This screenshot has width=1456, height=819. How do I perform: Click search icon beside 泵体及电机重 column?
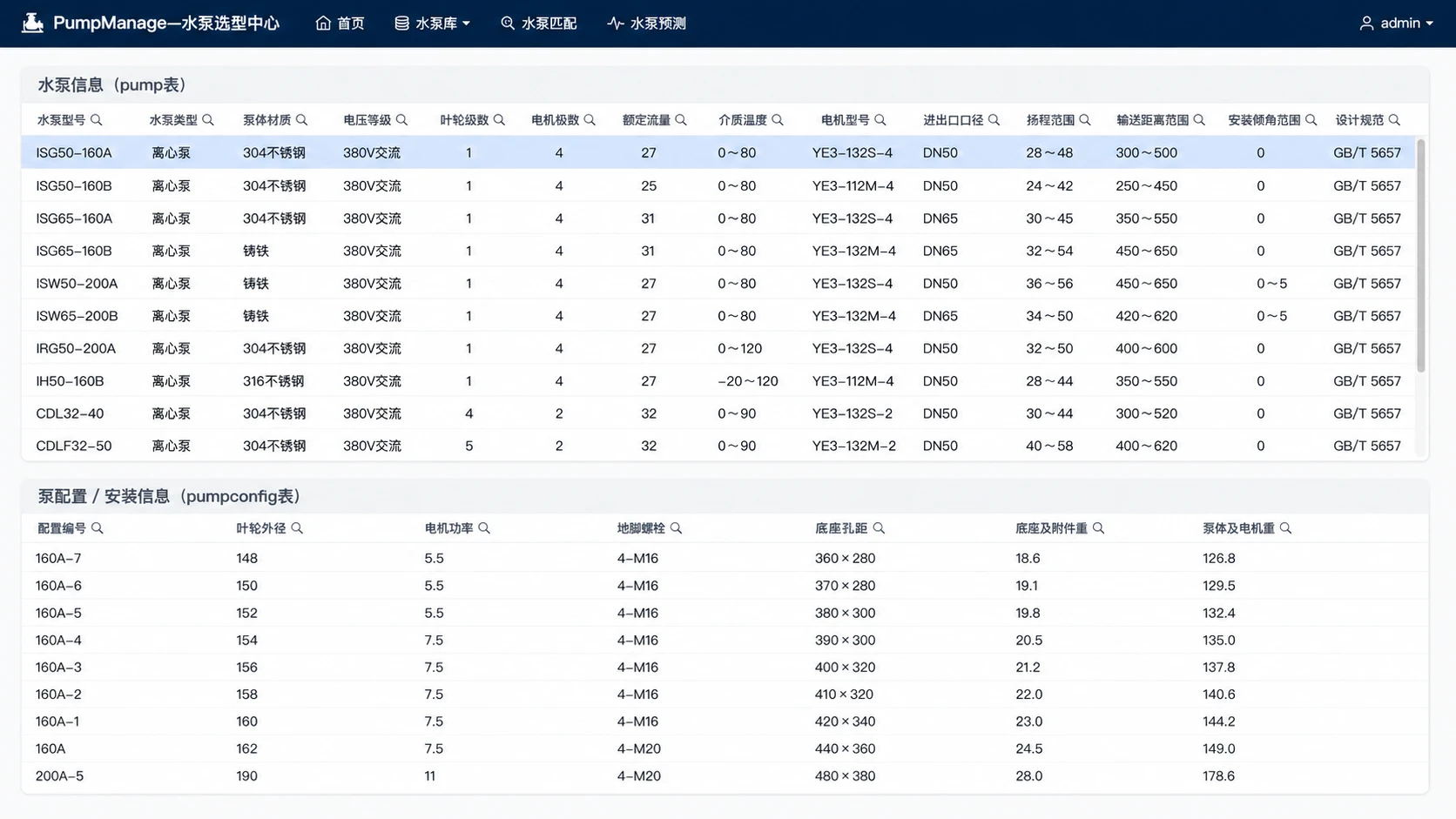(x=1286, y=528)
